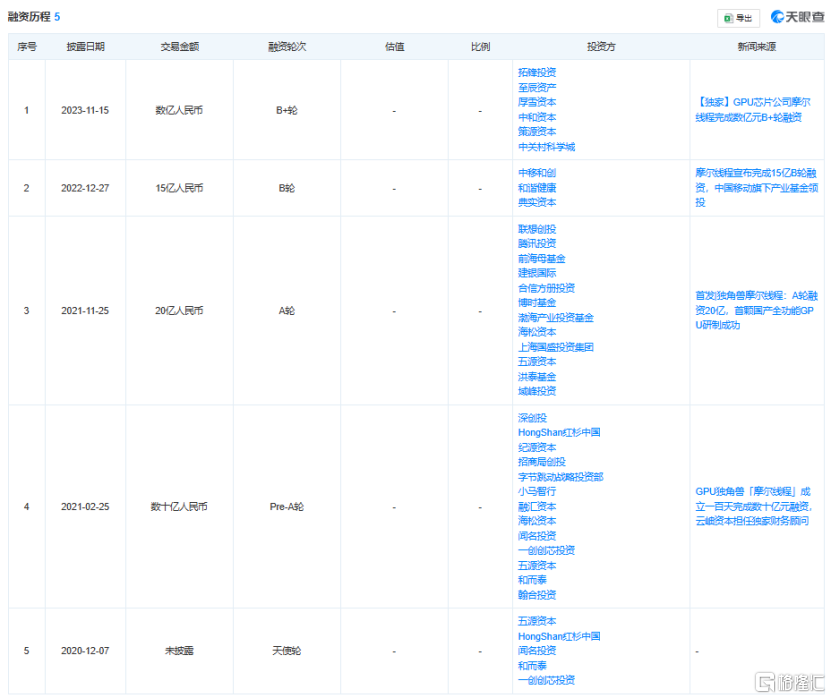Open 一创创芯投资 in the Pre-A轮 row

546,551
